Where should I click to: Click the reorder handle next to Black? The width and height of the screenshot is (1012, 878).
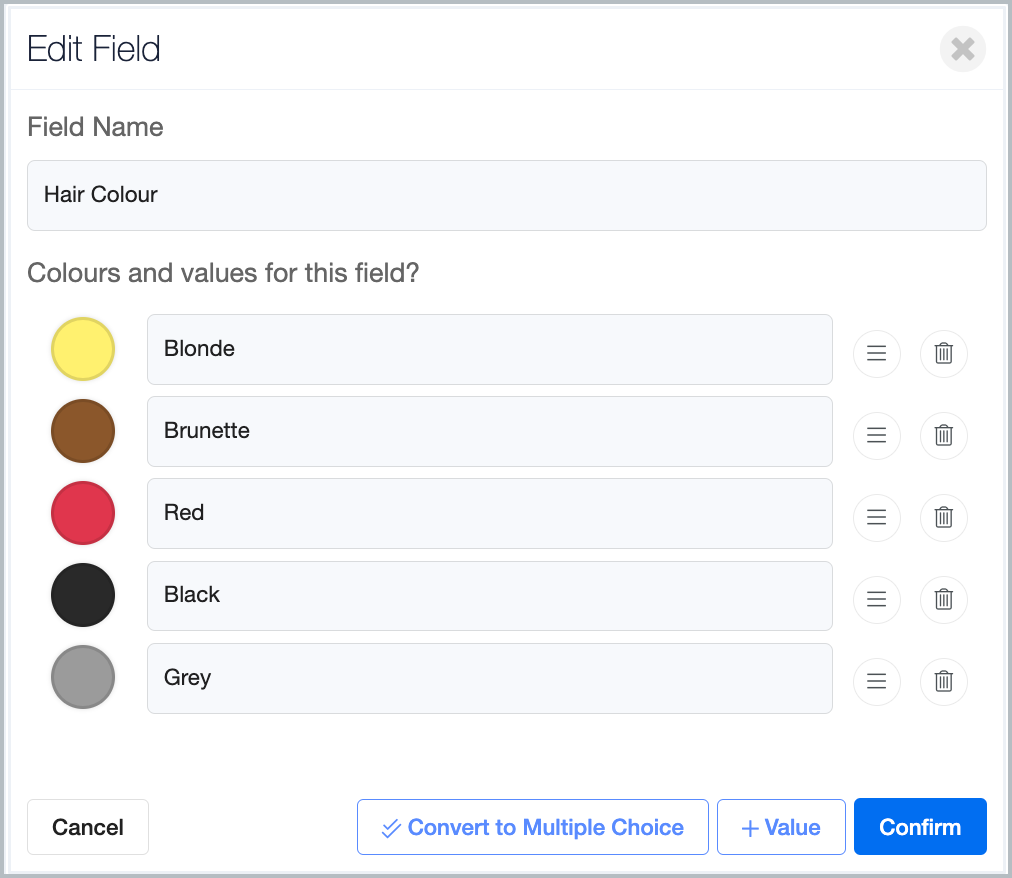pos(876,599)
